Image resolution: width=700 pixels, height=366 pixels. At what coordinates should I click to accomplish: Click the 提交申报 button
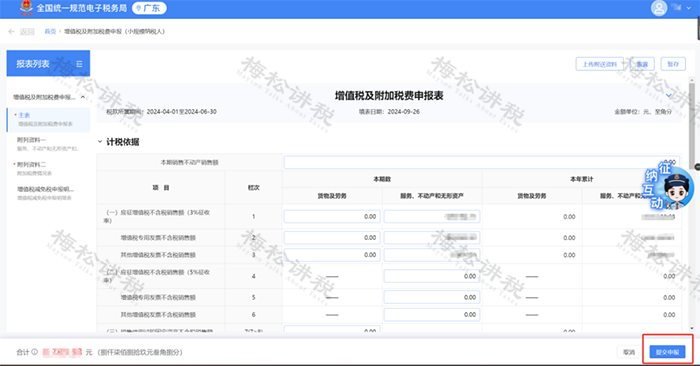click(x=667, y=352)
